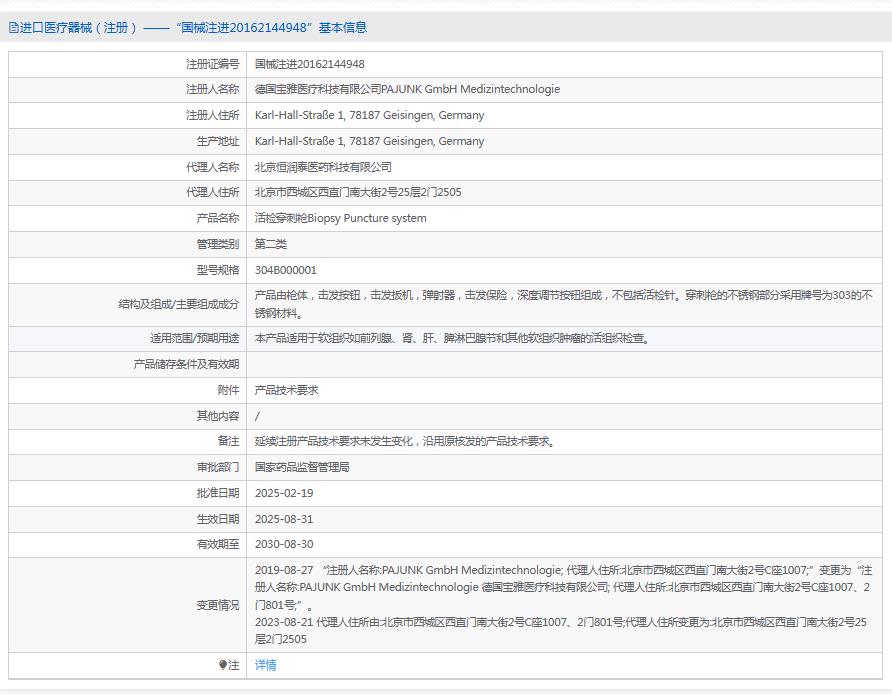The image size is (892, 695).
Task: Click the document icon before 进口医疗器械（注册）
Action: (14, 28)
